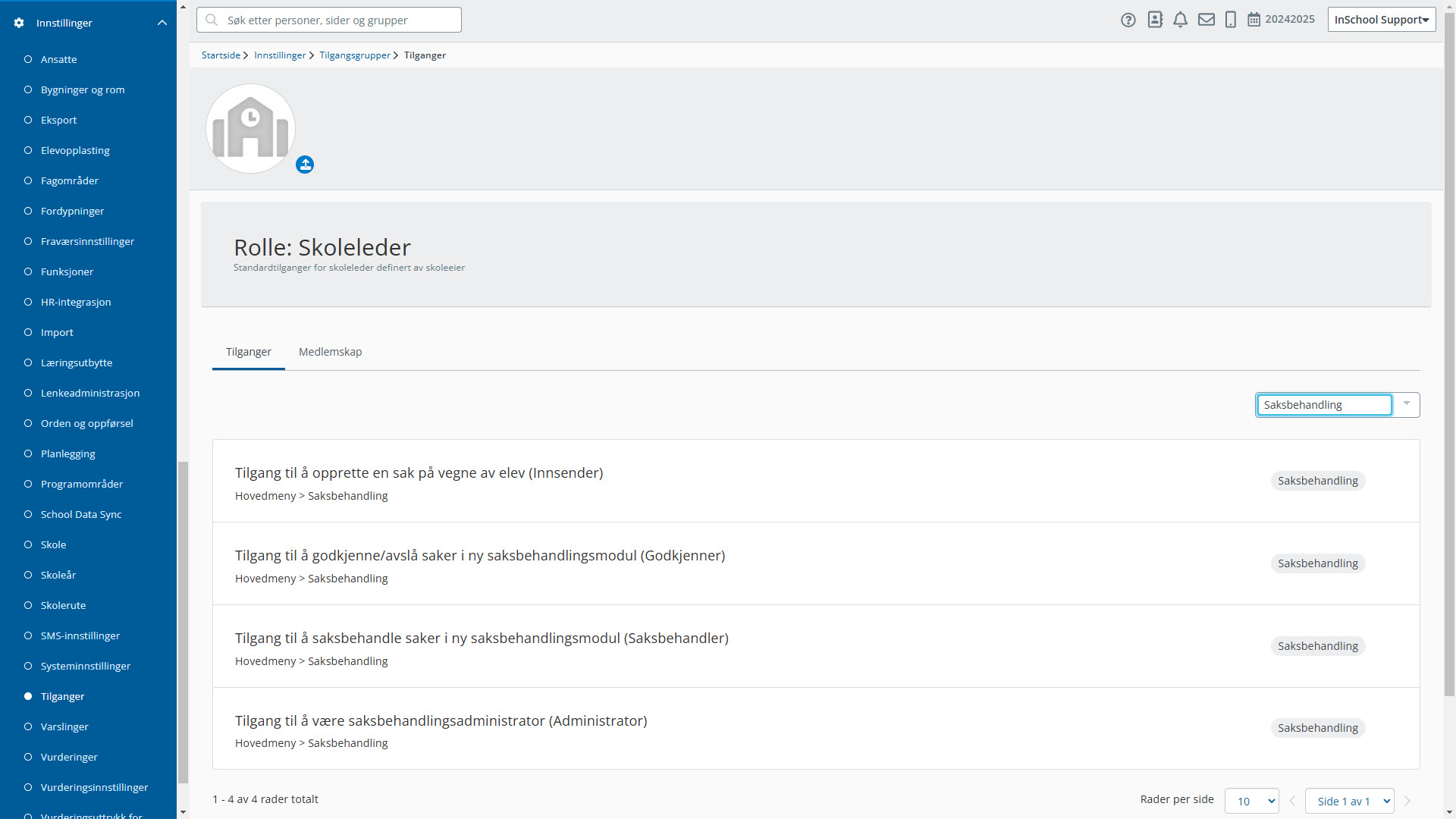Select Ansatte in the sidebar

pos(58,59)
